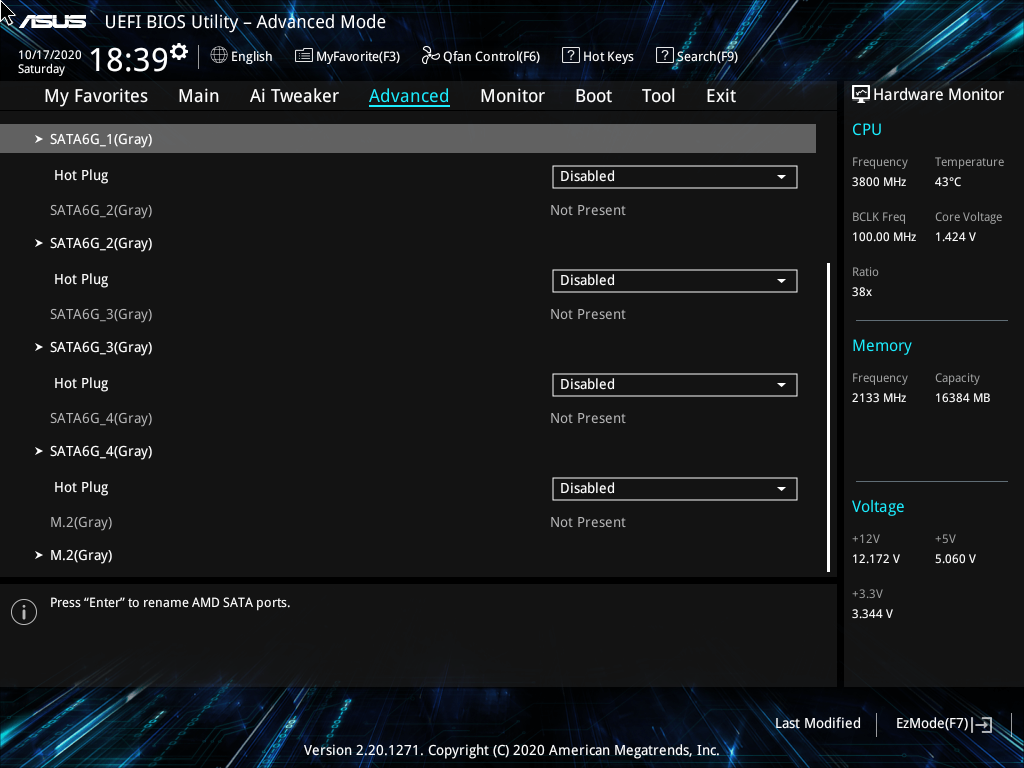Image resolution: width=1024 pixels, height=768 pixels.
Task: Click the 5.060 V reading
Action: click(x=955, y=559)
